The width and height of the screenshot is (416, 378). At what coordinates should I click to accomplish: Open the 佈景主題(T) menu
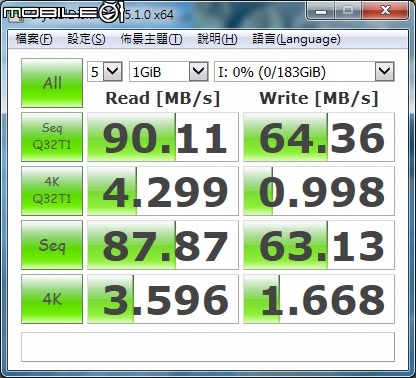(x=151, y=39)
